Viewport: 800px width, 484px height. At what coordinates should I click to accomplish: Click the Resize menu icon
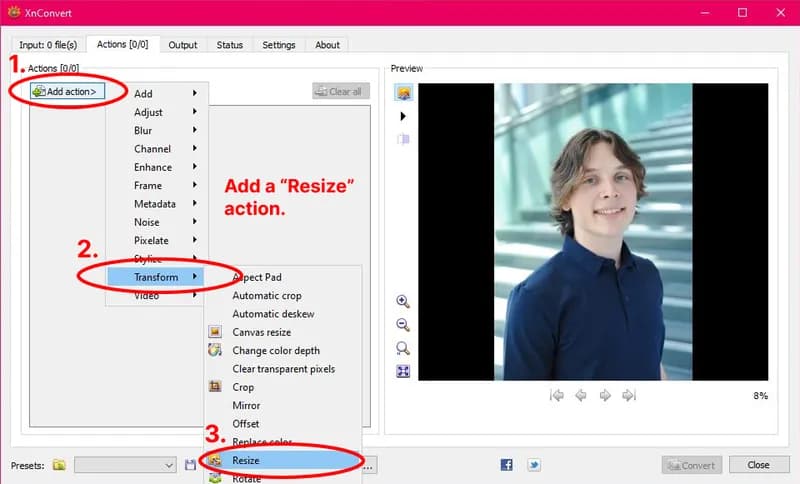tap(215, 460)
